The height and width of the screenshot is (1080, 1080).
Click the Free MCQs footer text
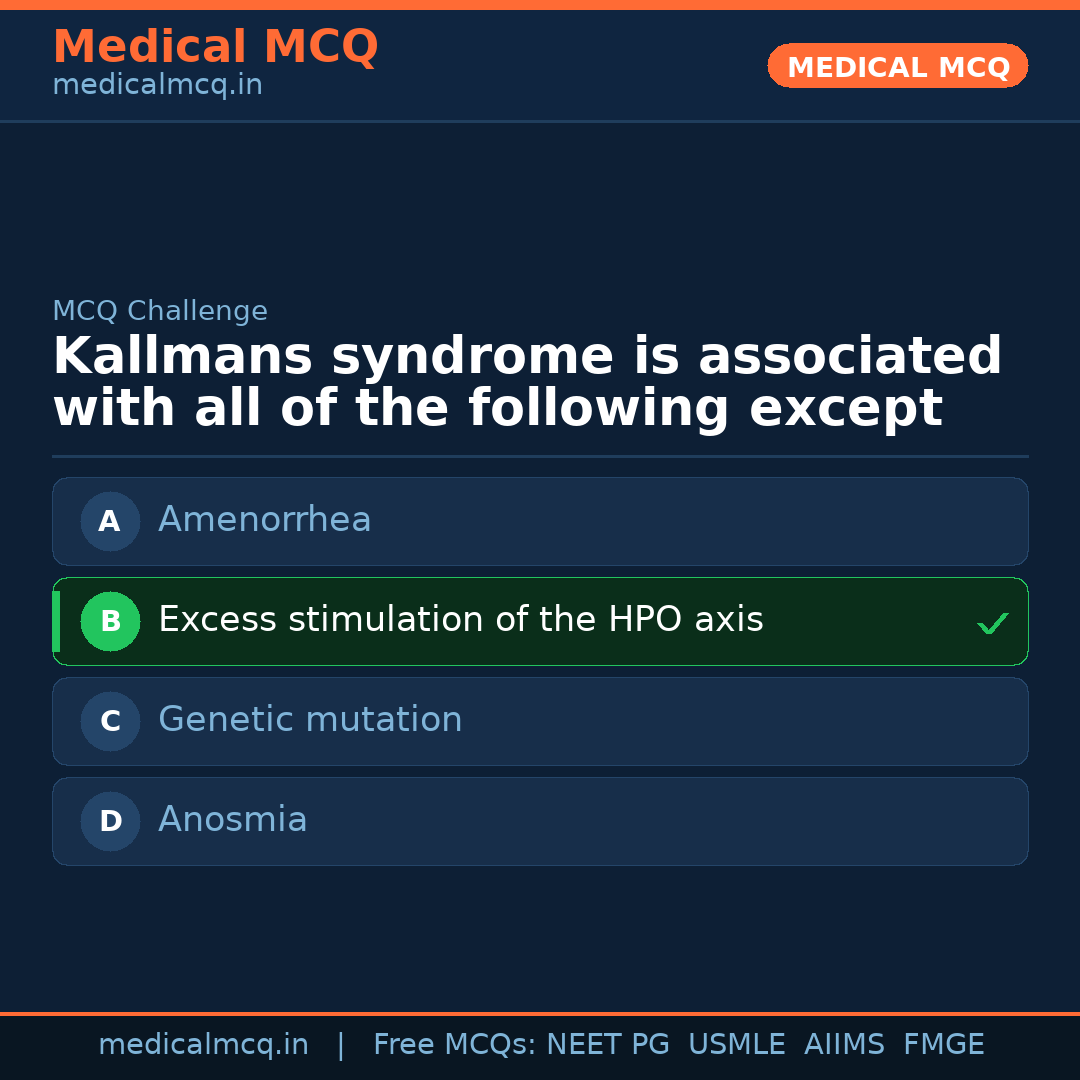455,1045
